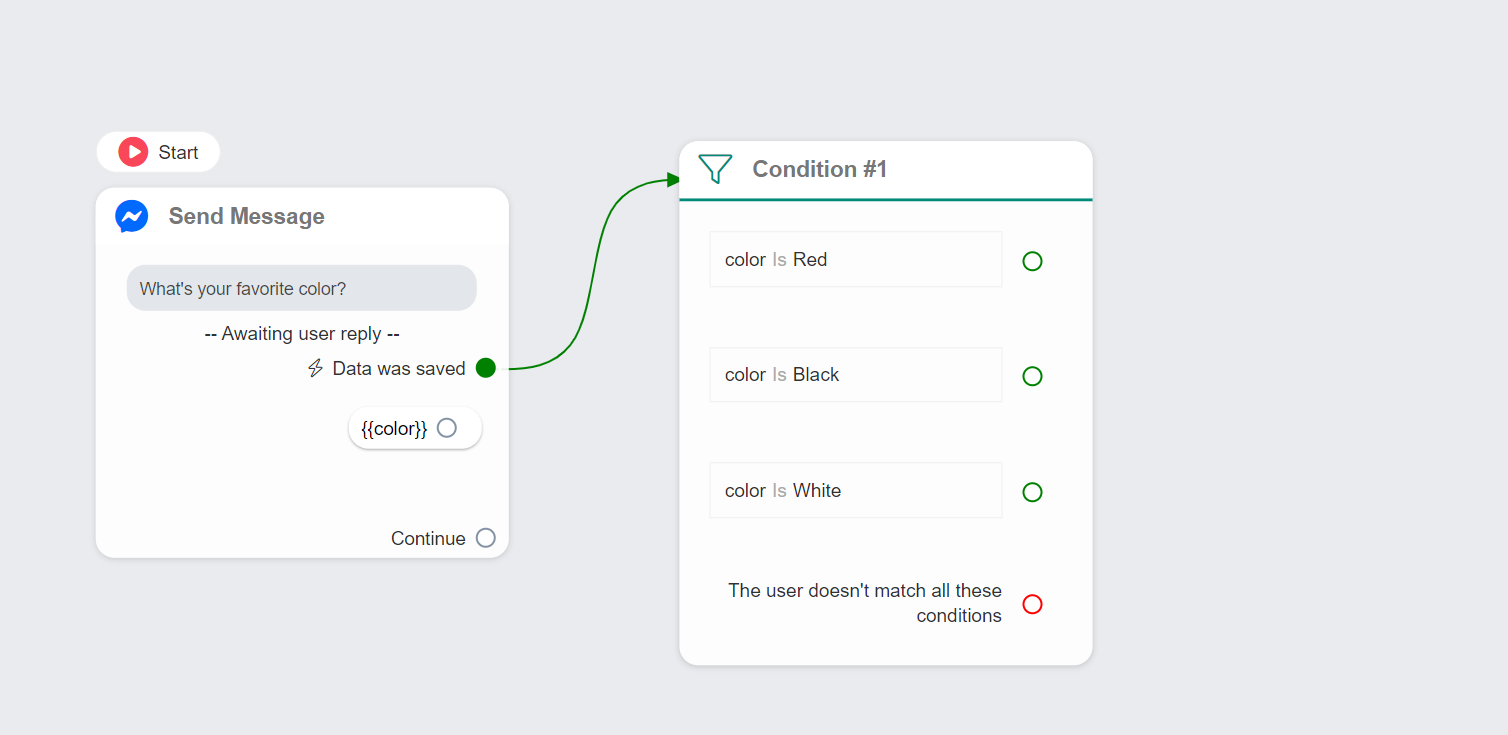The width and height of the screenshot is (1508, 735).
Task: Click the red port for unmatched conditions
Action: (1032, 604)
